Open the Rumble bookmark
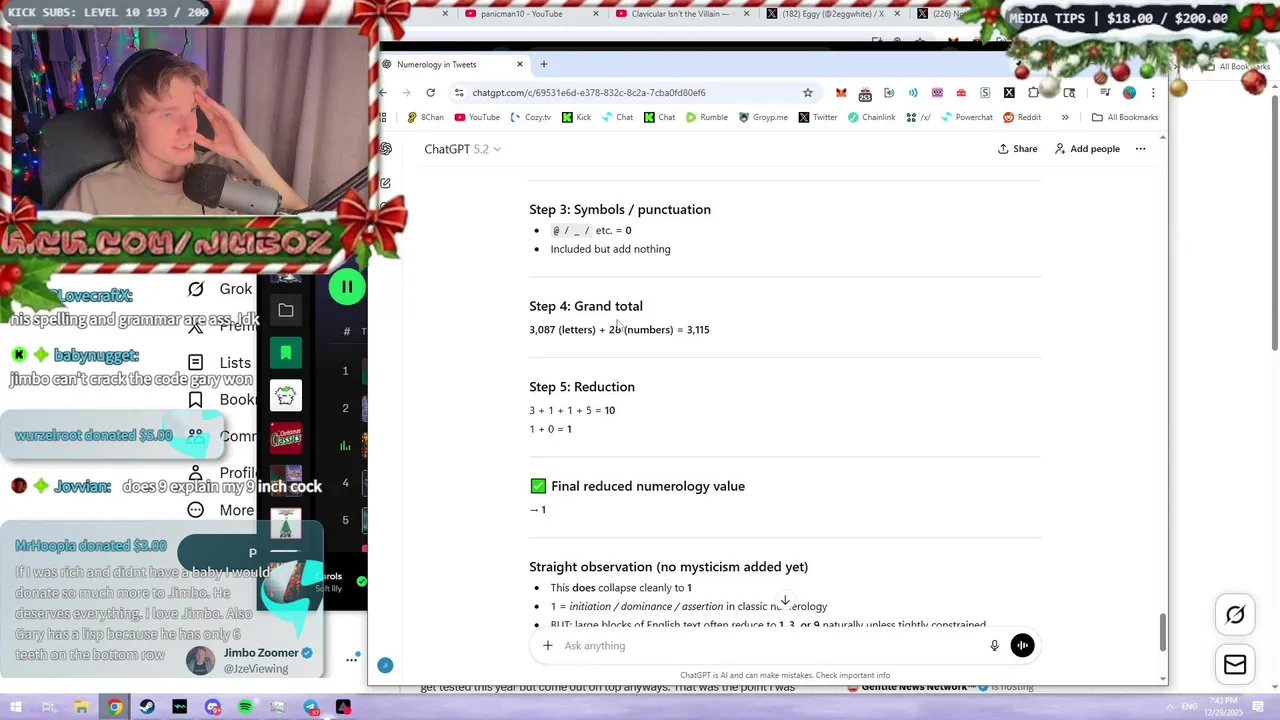The image size is (1280, 720). [707, 117]
